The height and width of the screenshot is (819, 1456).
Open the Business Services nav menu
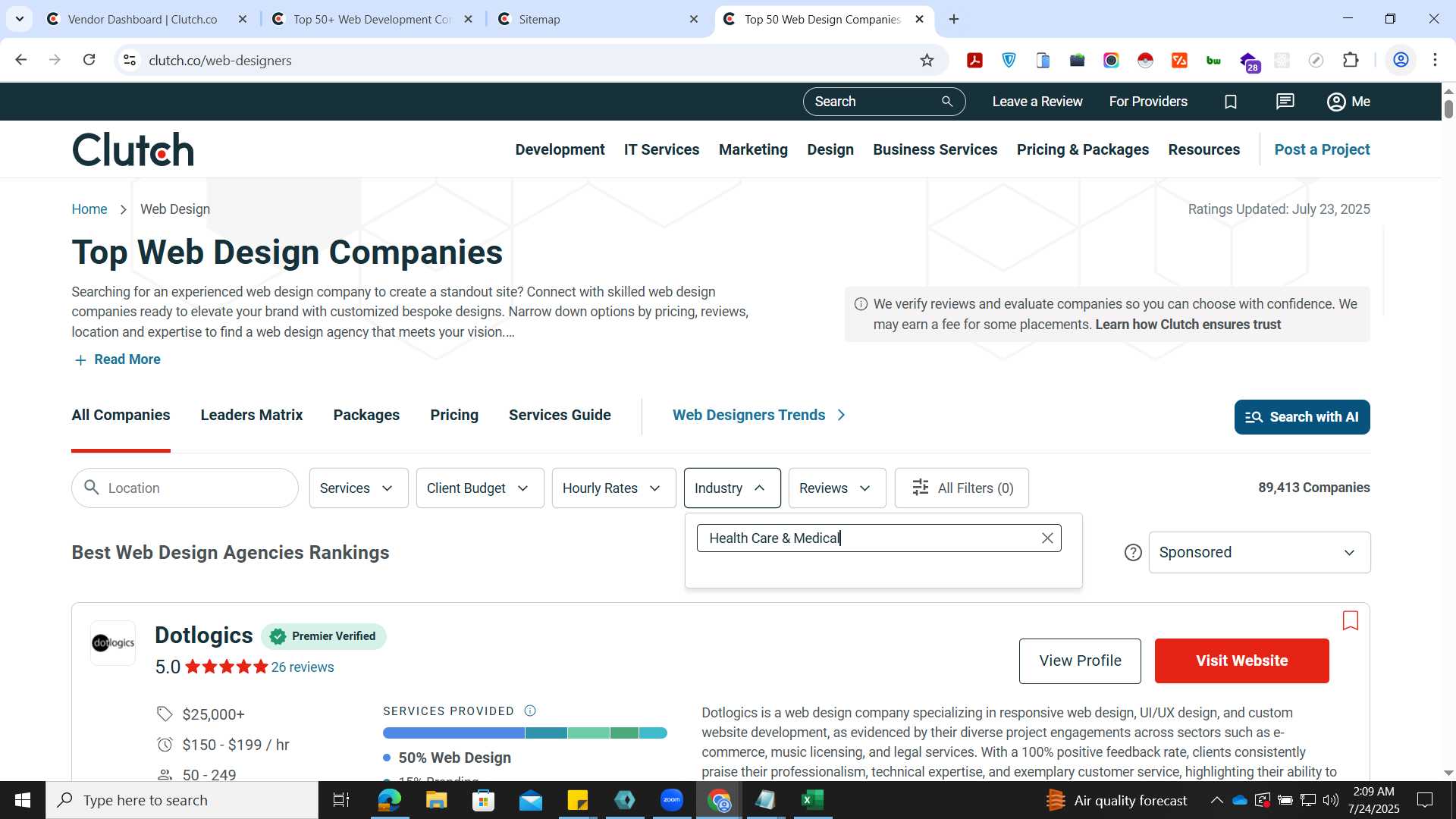[x=935, y=150]
